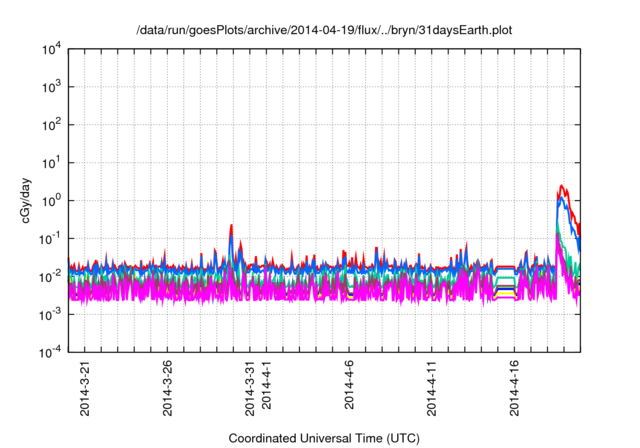This screenshot has width=640, height=448.
Task: Click the 10^-1 y-axis tick label
Action: (x=52, y=238)
